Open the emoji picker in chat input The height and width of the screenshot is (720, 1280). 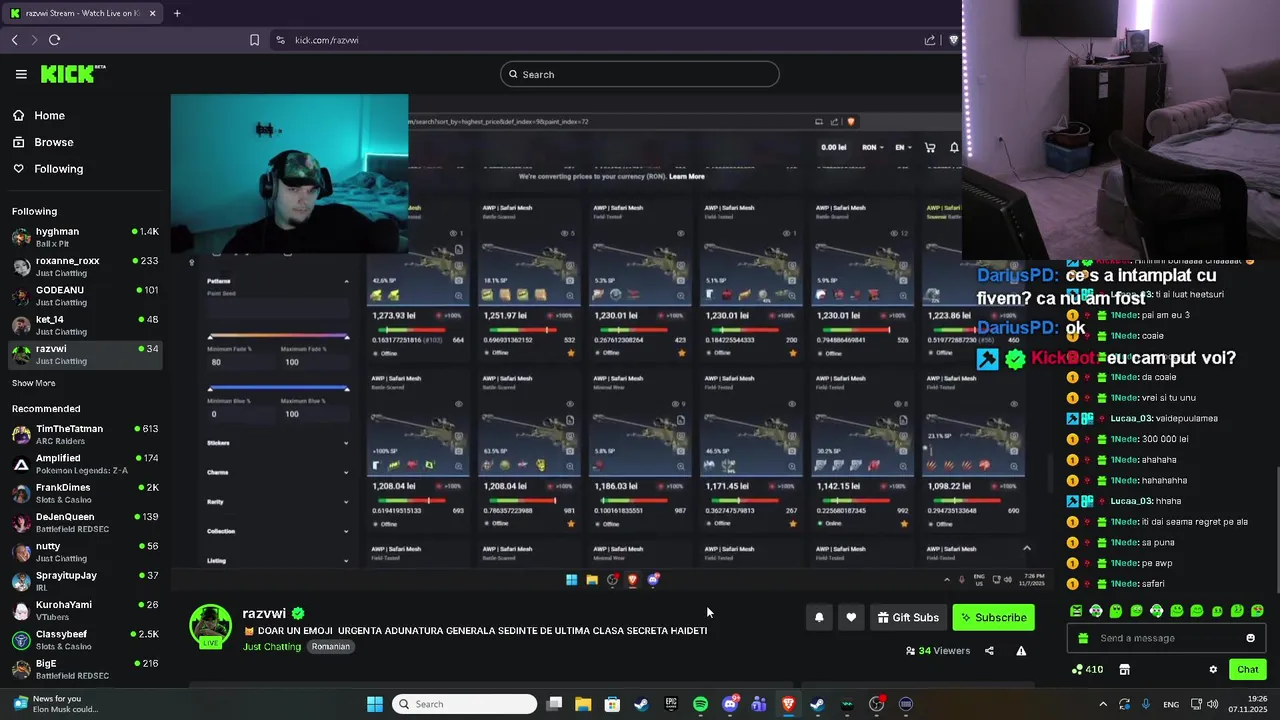[1250, 638]
